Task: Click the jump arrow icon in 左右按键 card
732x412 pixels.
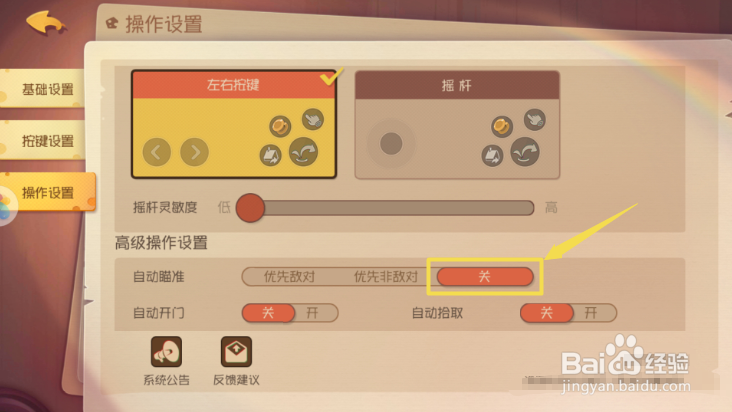Action: [303, 152]
